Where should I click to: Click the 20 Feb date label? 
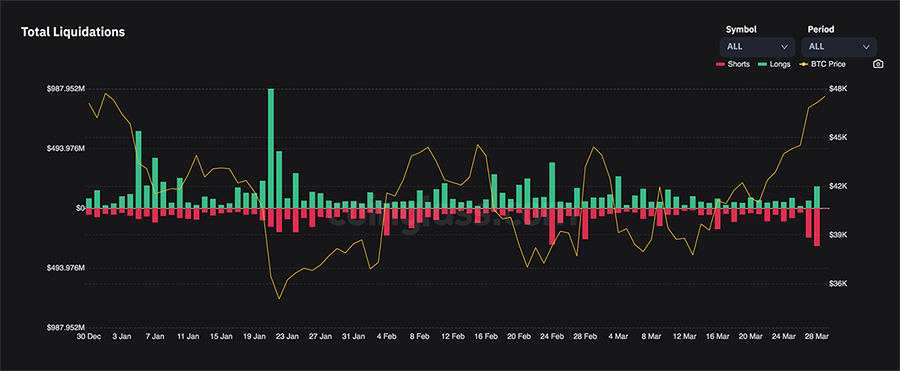(519, 337)
